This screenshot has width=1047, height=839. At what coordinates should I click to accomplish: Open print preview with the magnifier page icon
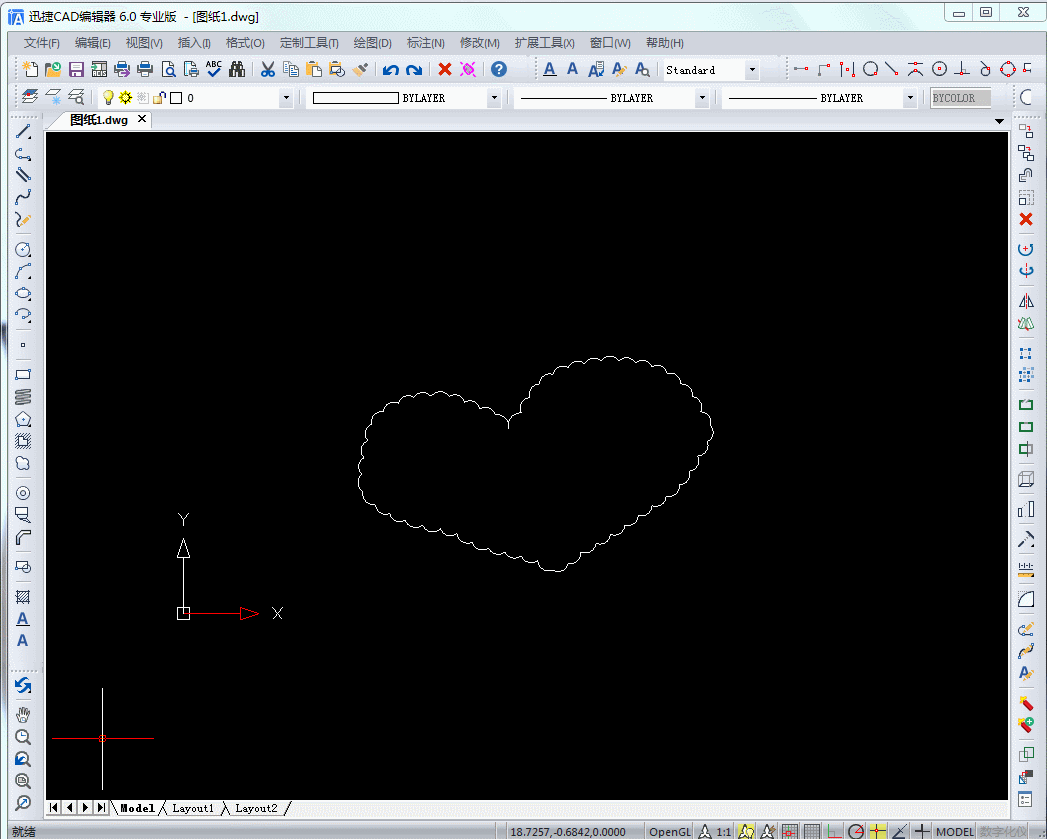[169, 69]
